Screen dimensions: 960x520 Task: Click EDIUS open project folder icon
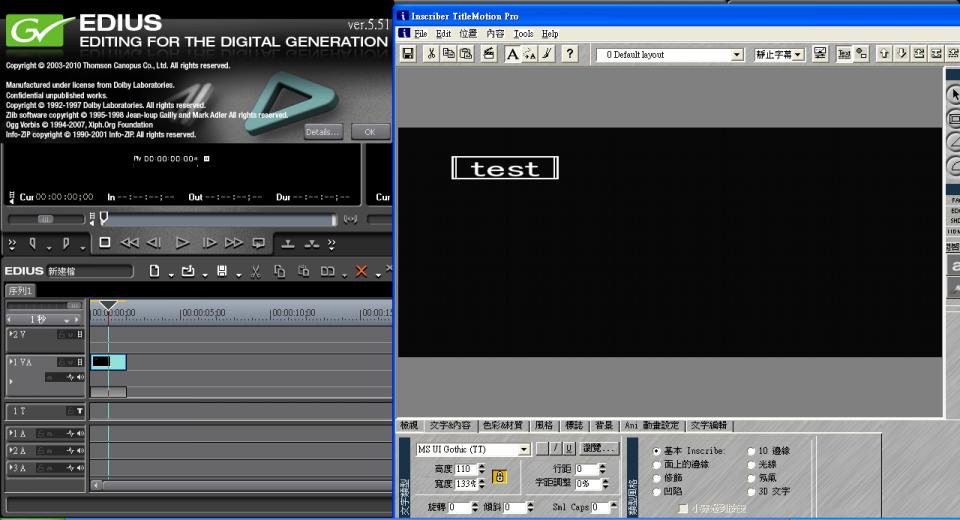pyautogui.click(x=188, y=271)
